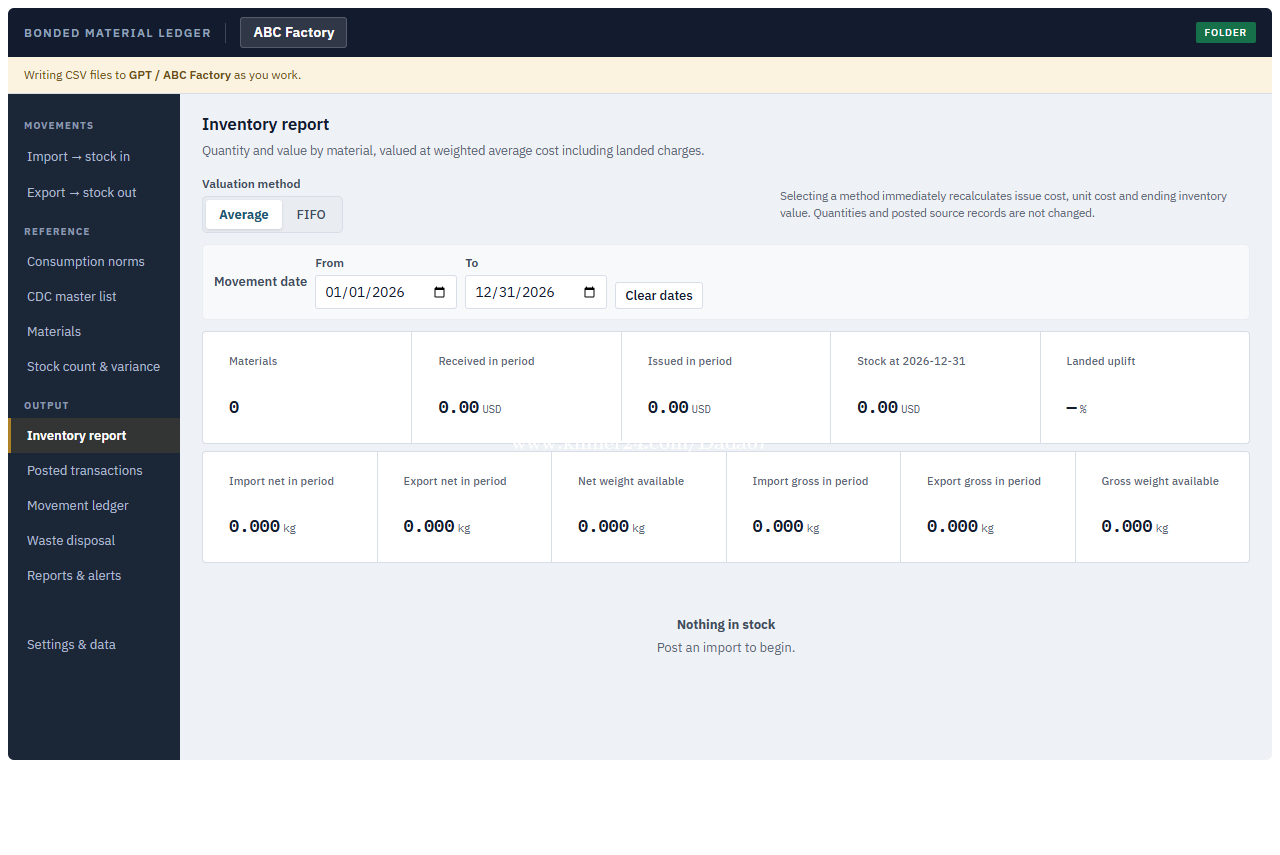The width and height of the screenshot is (1280, 855).
Task: Click the Landed uplift card
Action: click(1145, 387)
